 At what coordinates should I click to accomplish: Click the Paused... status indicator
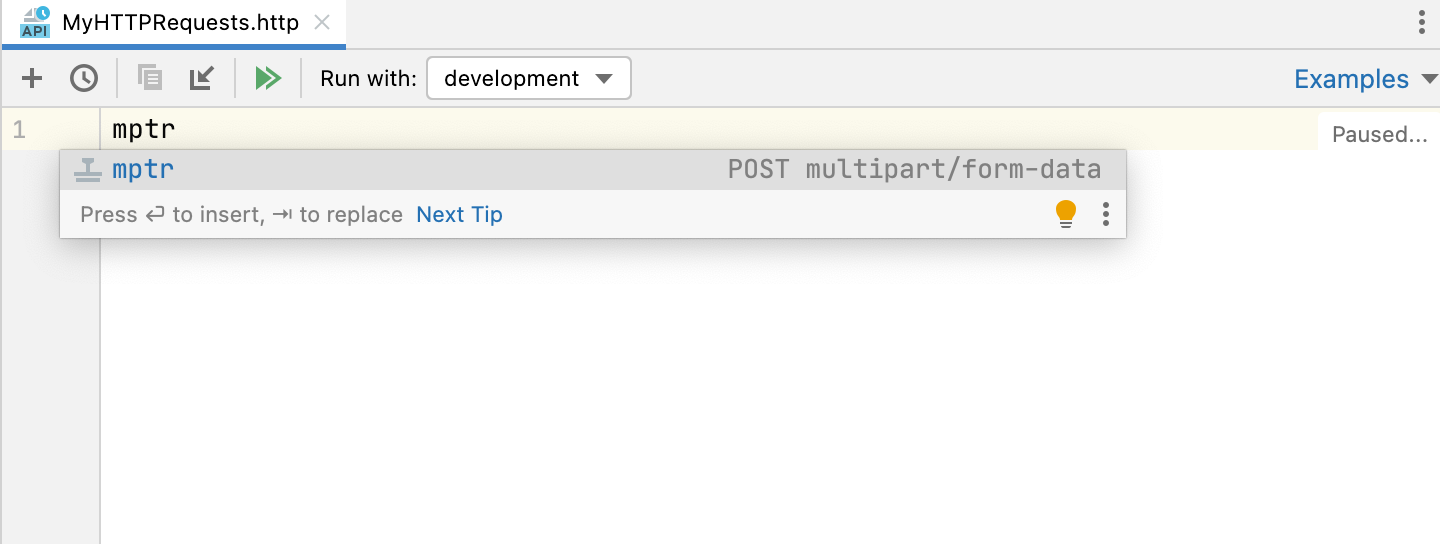tap(1379, 135)
